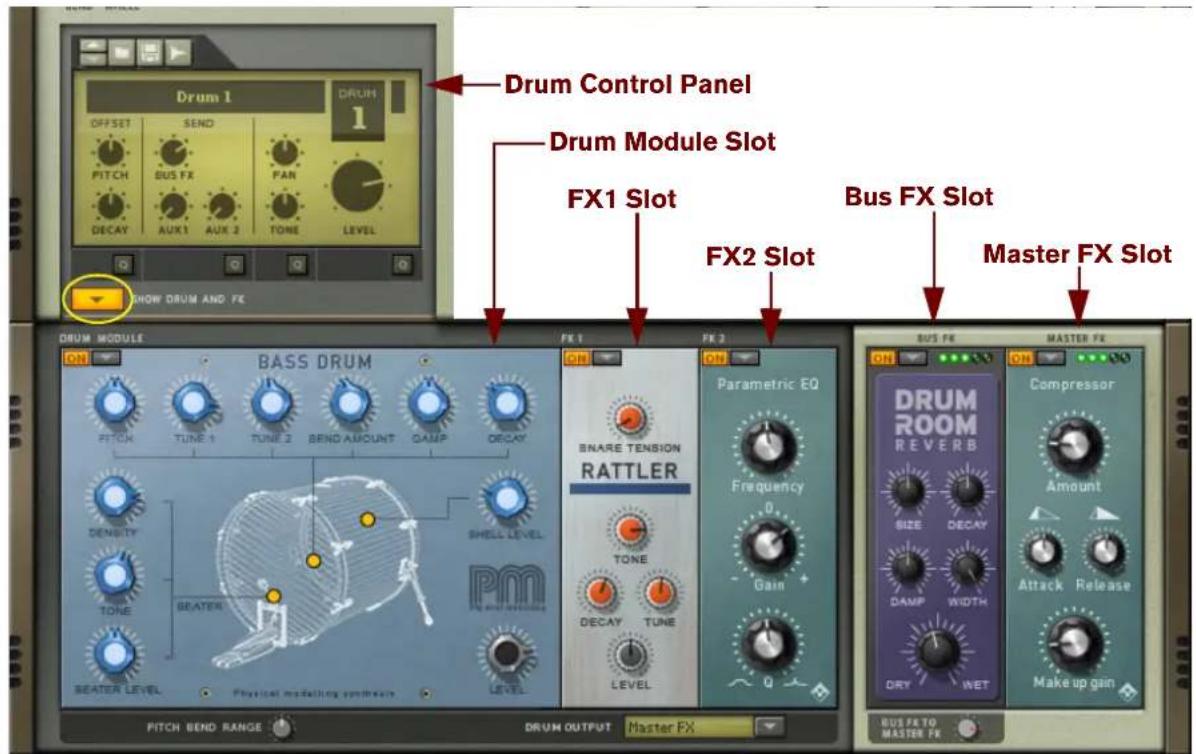Viewport: 1196px width, 754px height.
Task: Click Parametric EQ Q knob
Action: [768, 645]
